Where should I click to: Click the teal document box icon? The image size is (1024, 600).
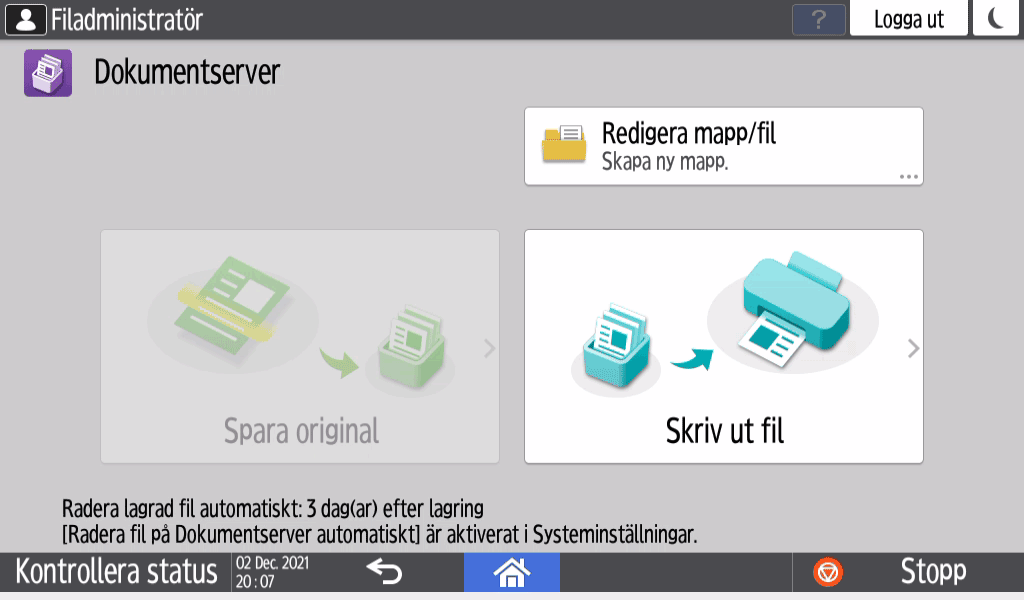pos(616,347)
